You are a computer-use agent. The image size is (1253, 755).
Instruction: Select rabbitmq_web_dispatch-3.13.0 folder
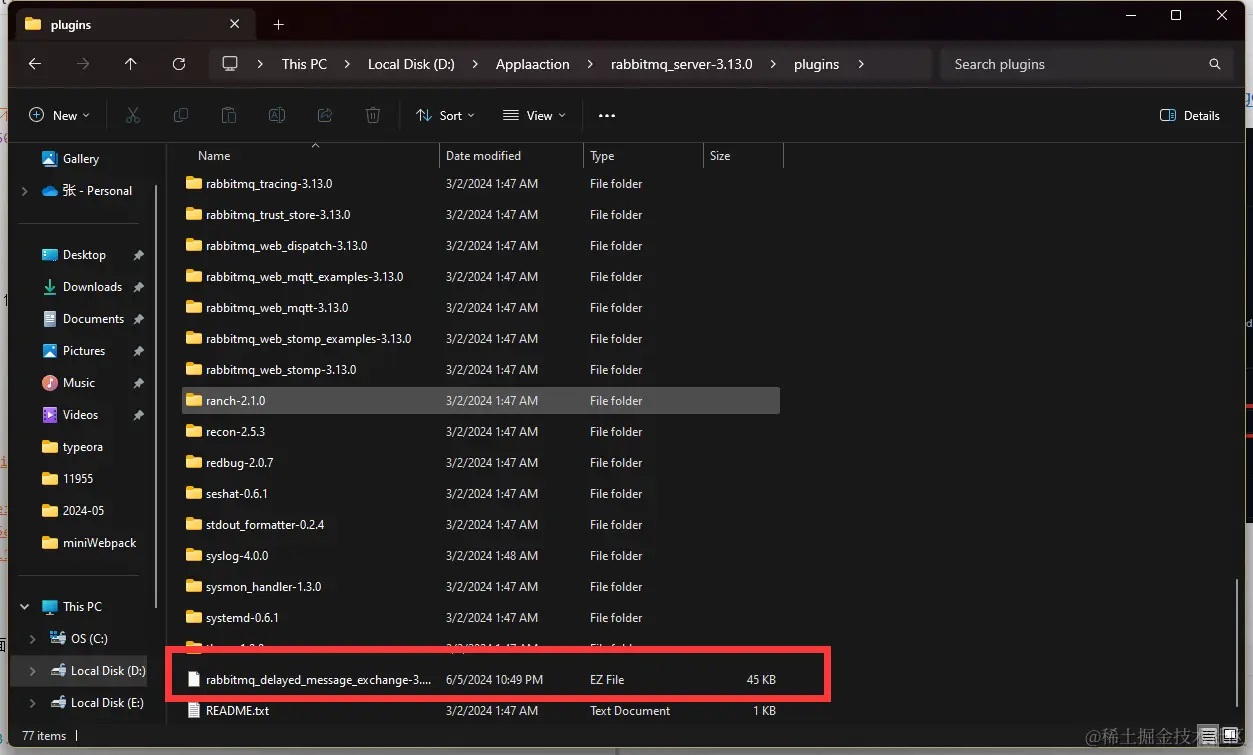[480, 245]
